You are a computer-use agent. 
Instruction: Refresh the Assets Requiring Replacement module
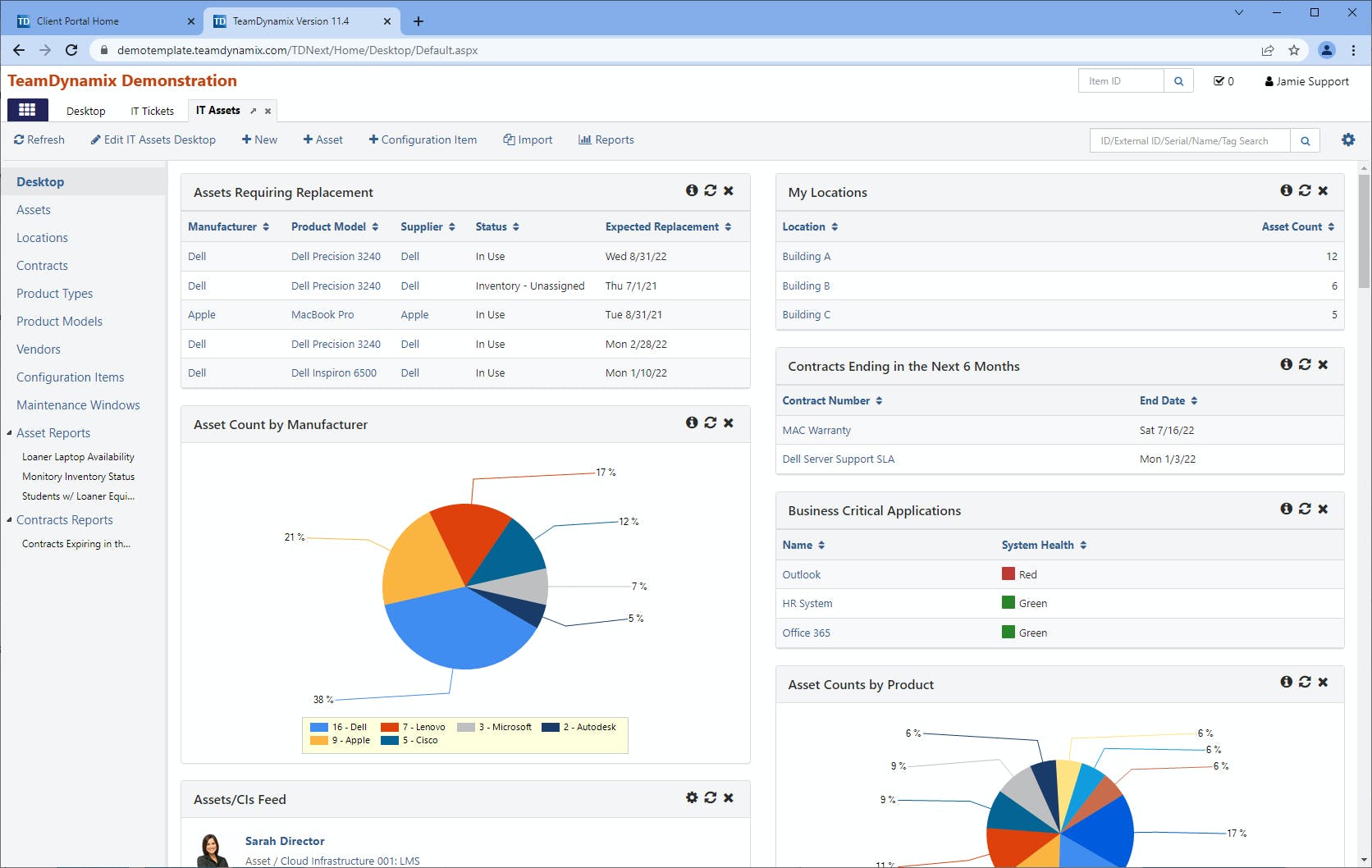pos(711,190)
